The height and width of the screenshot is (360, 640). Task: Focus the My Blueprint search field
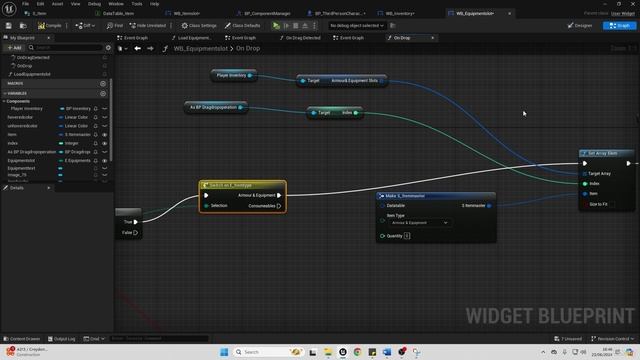tap(65, 48)
